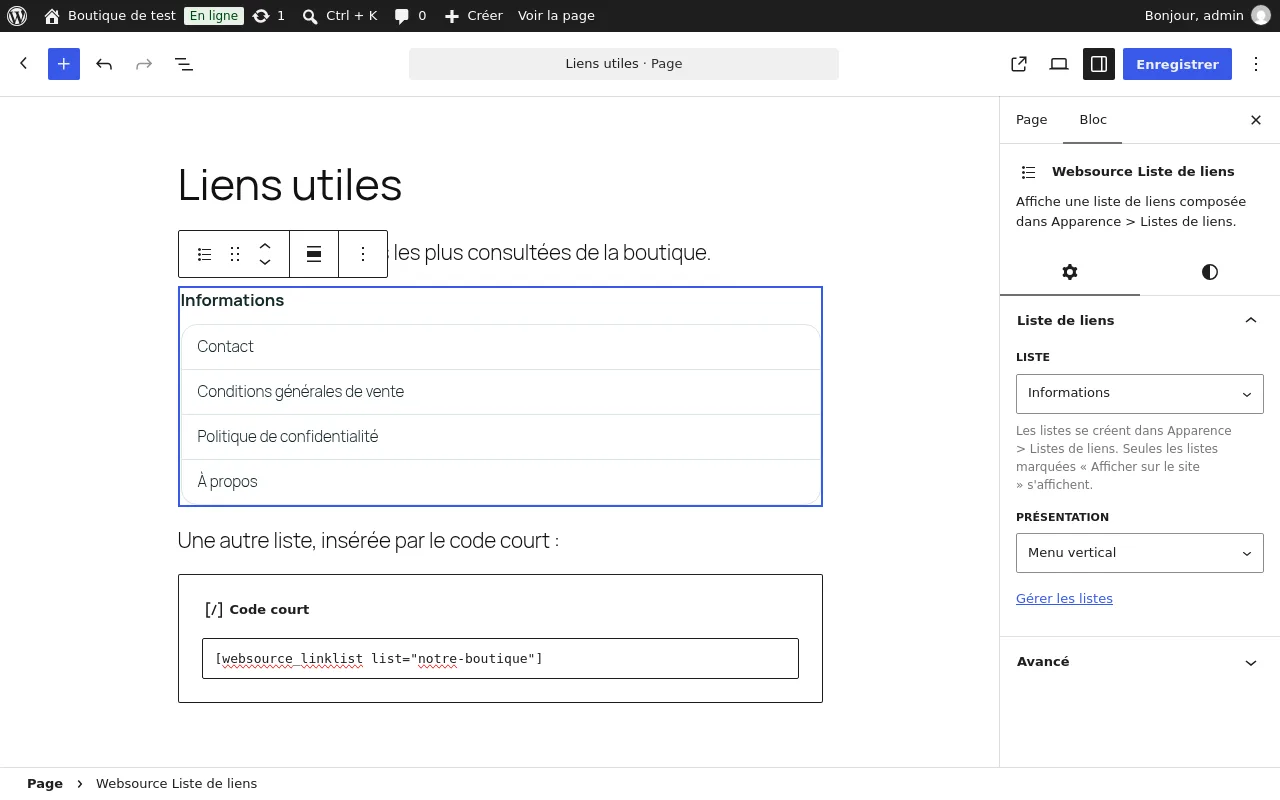Click the En ligne status badge
Screen dimensions: 1280x800
(214, 16)
